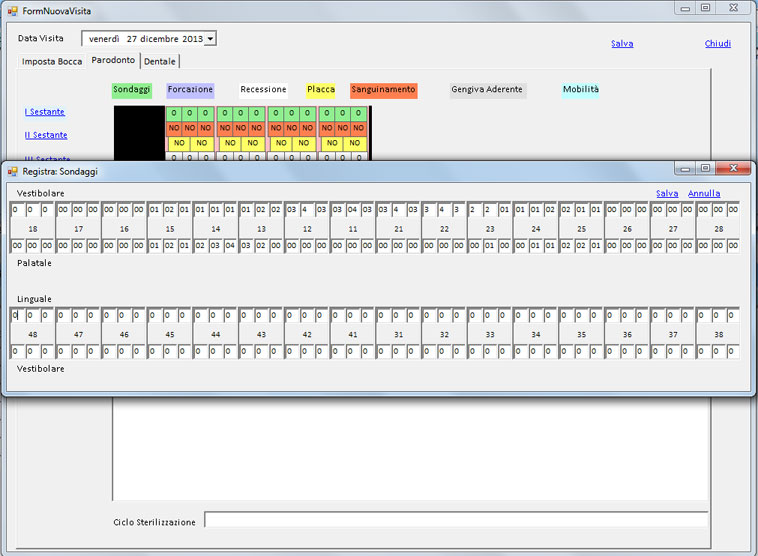Click the tooth 41 number label
Image resolution: width=758 pixels, height=556 pixels.
click(353, 335)
